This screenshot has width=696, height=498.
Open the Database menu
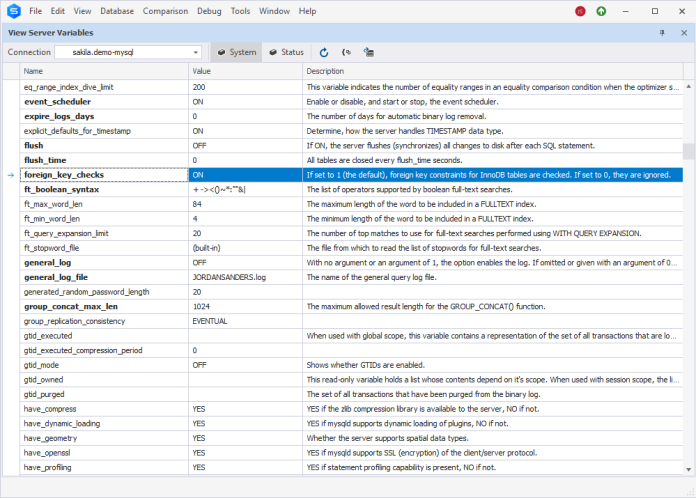pyautogui.click(x=117, y=11)
